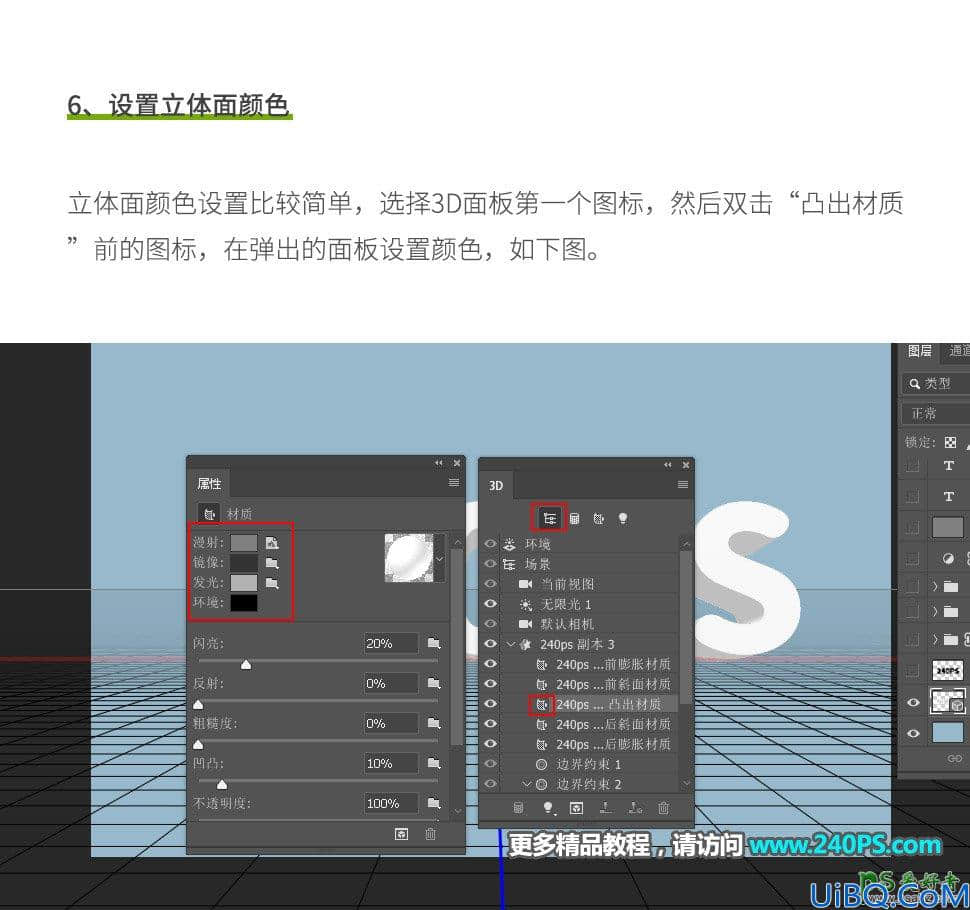Click the trash icon in Properties panel footer

pyautogui.click(x=431, y=834)
